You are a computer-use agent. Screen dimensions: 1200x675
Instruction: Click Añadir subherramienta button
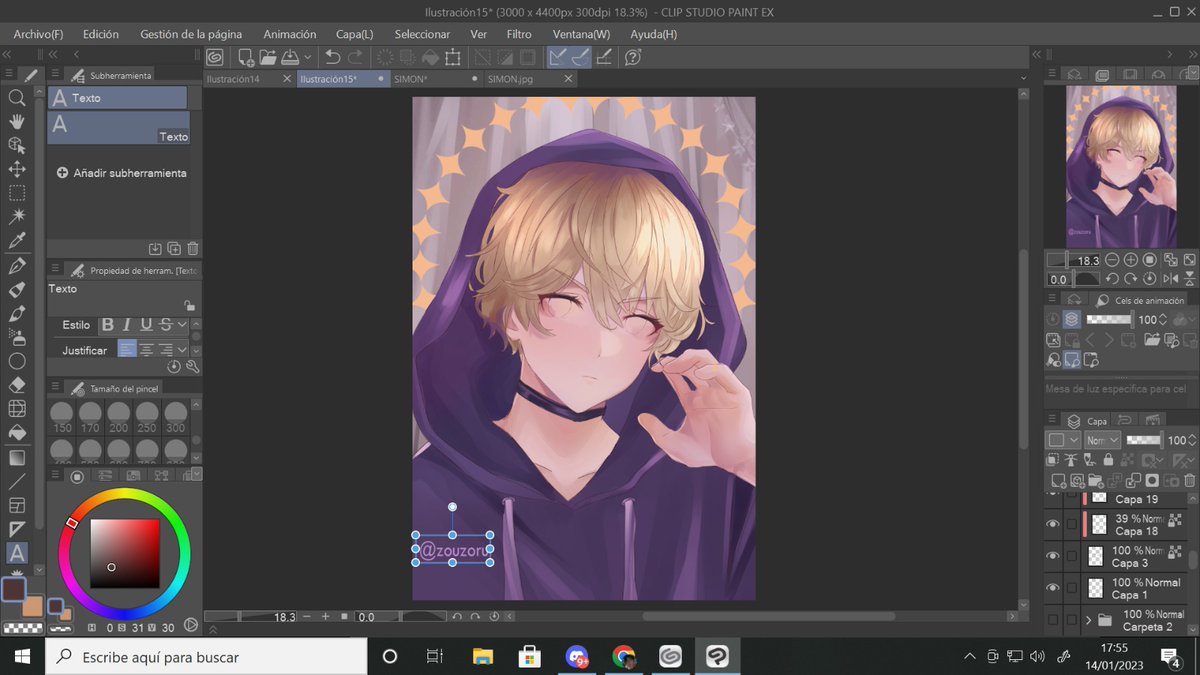pyautogui.click(x=121, y=173)
